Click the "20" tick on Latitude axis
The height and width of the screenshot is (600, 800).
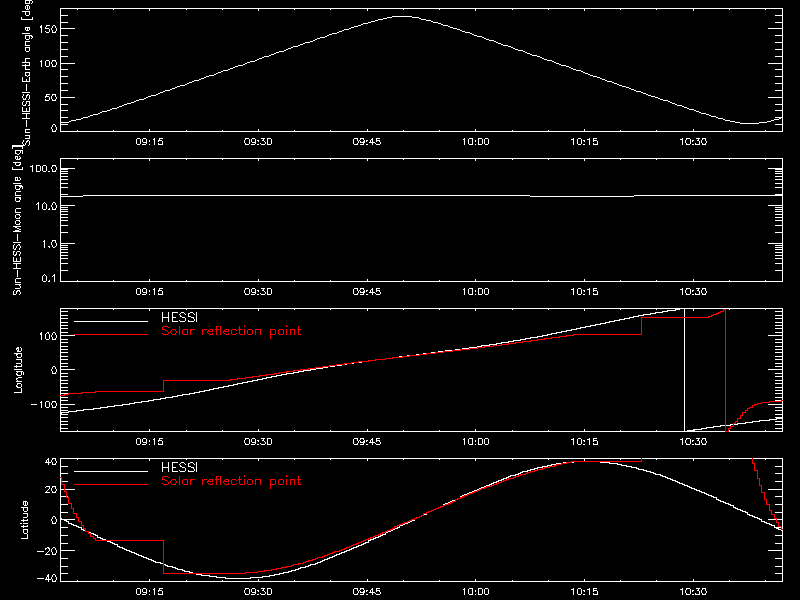coord(51,490)
